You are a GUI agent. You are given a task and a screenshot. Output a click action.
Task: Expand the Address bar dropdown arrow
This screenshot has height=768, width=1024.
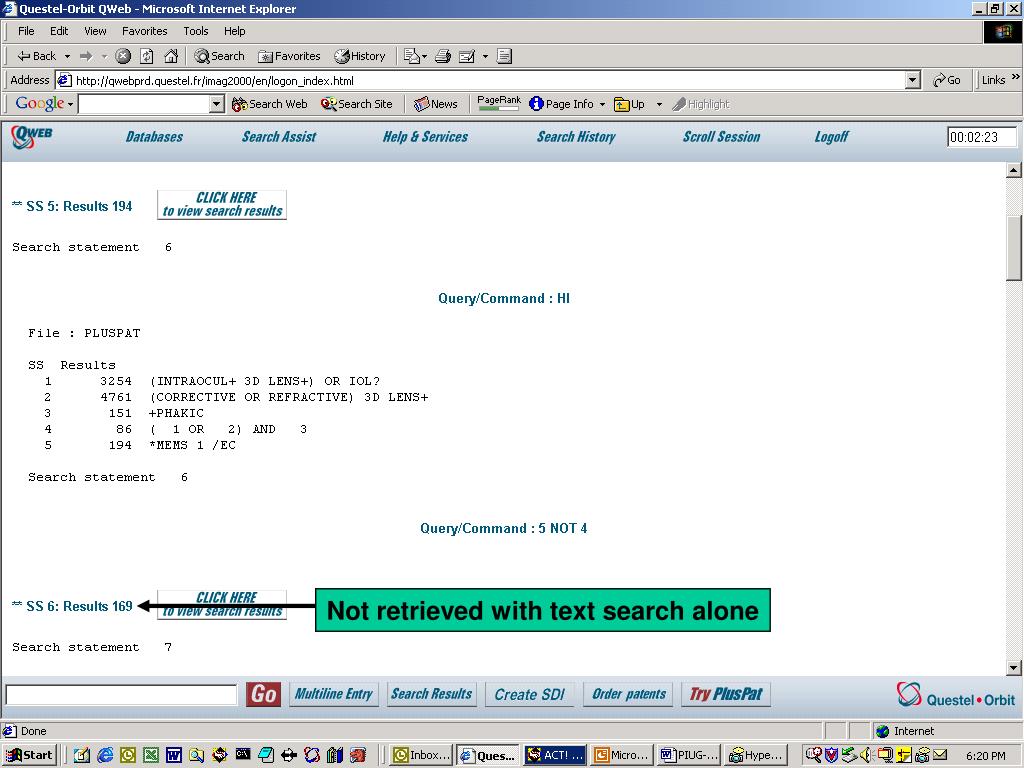pyautogui.click(x=913, y=80)
